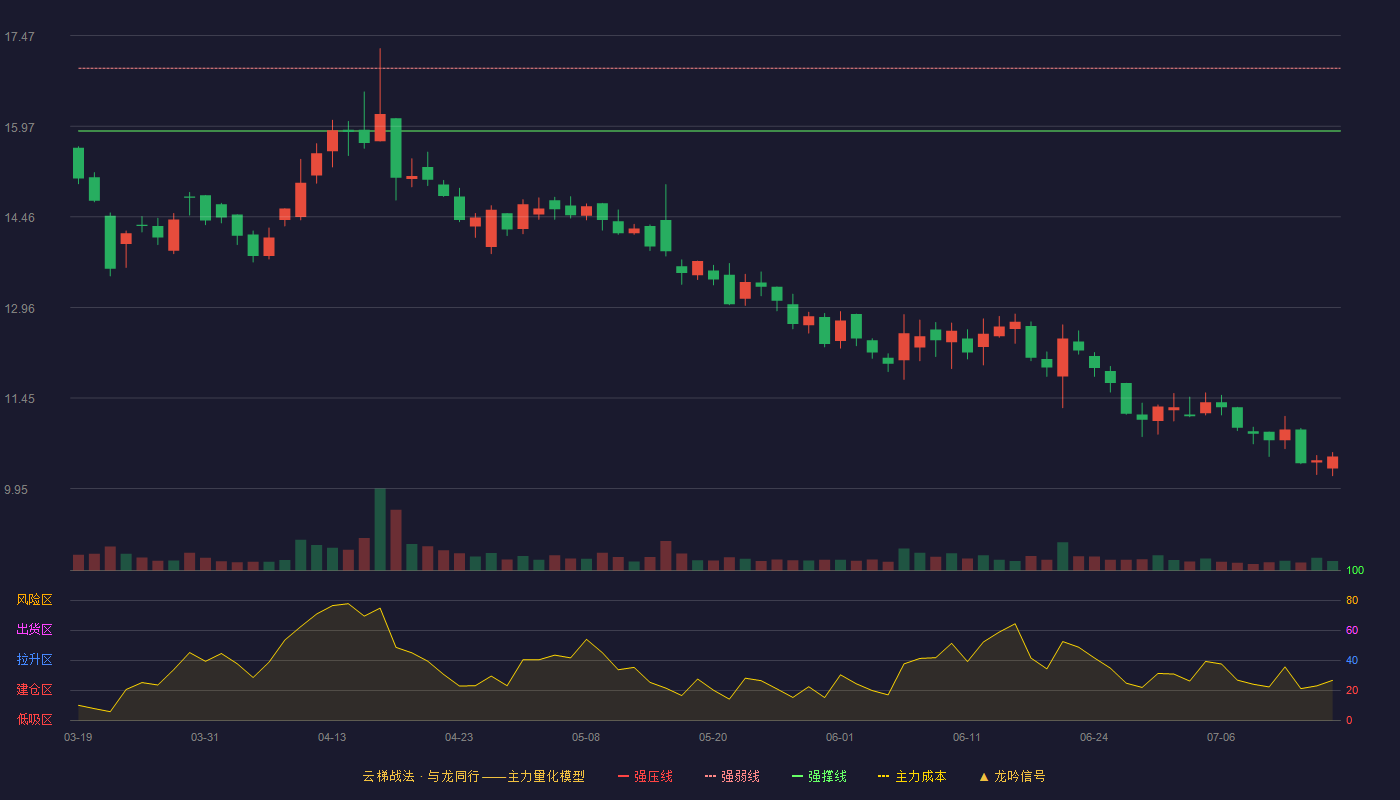Click the green 100 indicator scale value
Image resolution: width=1400 pixels, height=800 pixels.
(x=1355, y=571)
